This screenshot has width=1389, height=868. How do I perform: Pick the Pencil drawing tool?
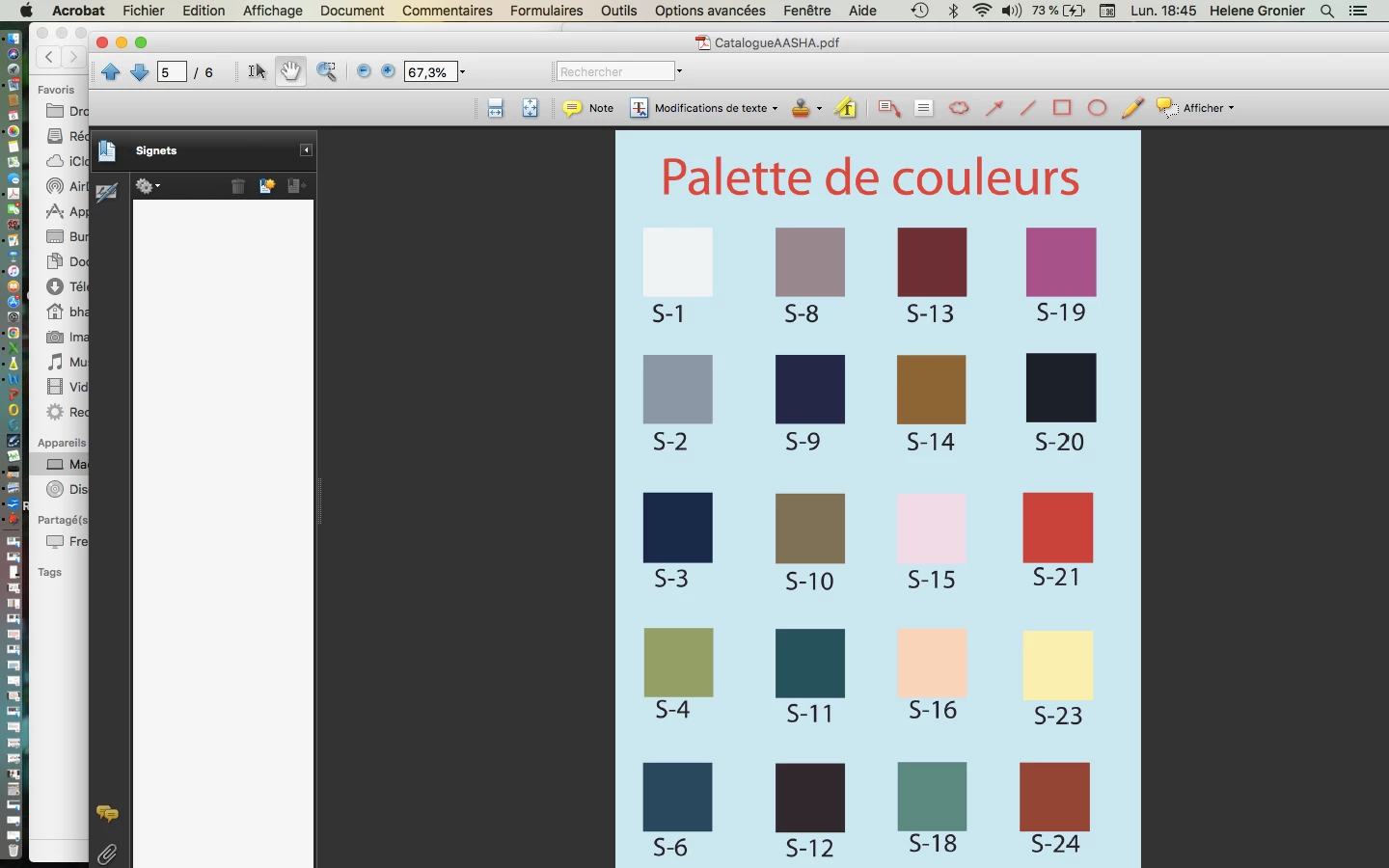pyautogui.click(x=1132, y=108)
